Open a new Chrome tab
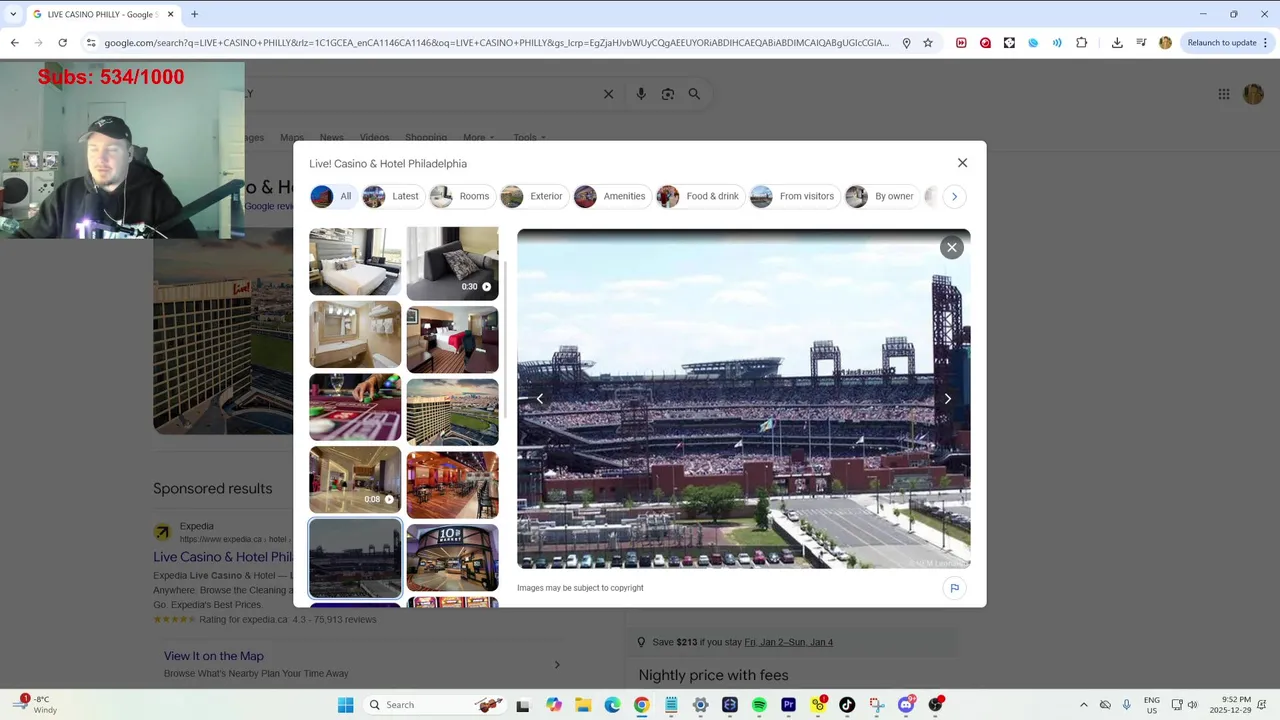Screen dimensions: 1280x720 tap(194, 14)
